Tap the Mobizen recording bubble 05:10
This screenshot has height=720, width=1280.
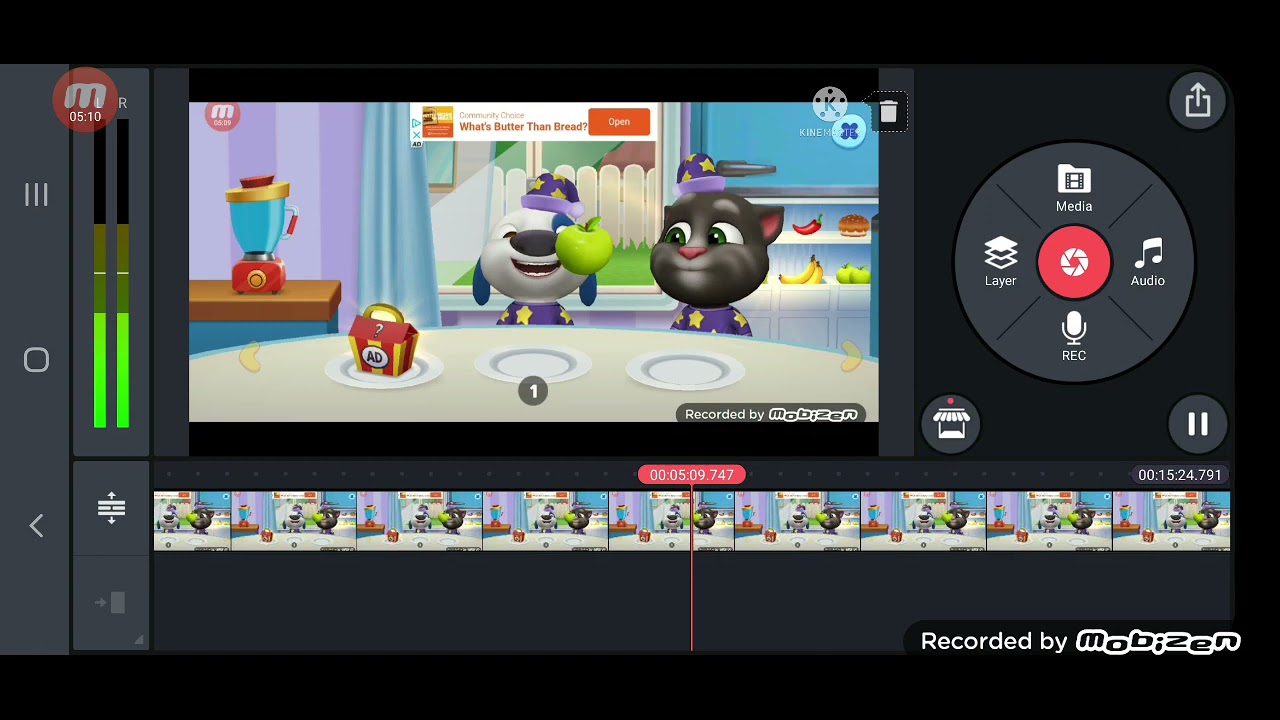coord(85,101)
